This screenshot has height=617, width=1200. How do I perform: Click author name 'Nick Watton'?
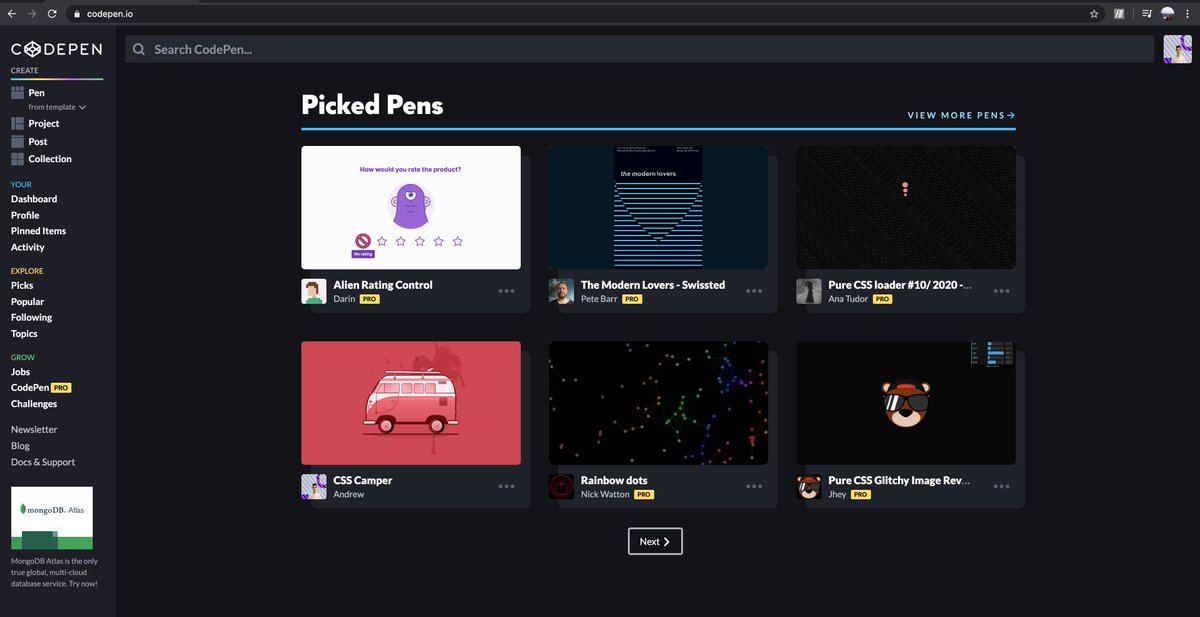[605, 494]
